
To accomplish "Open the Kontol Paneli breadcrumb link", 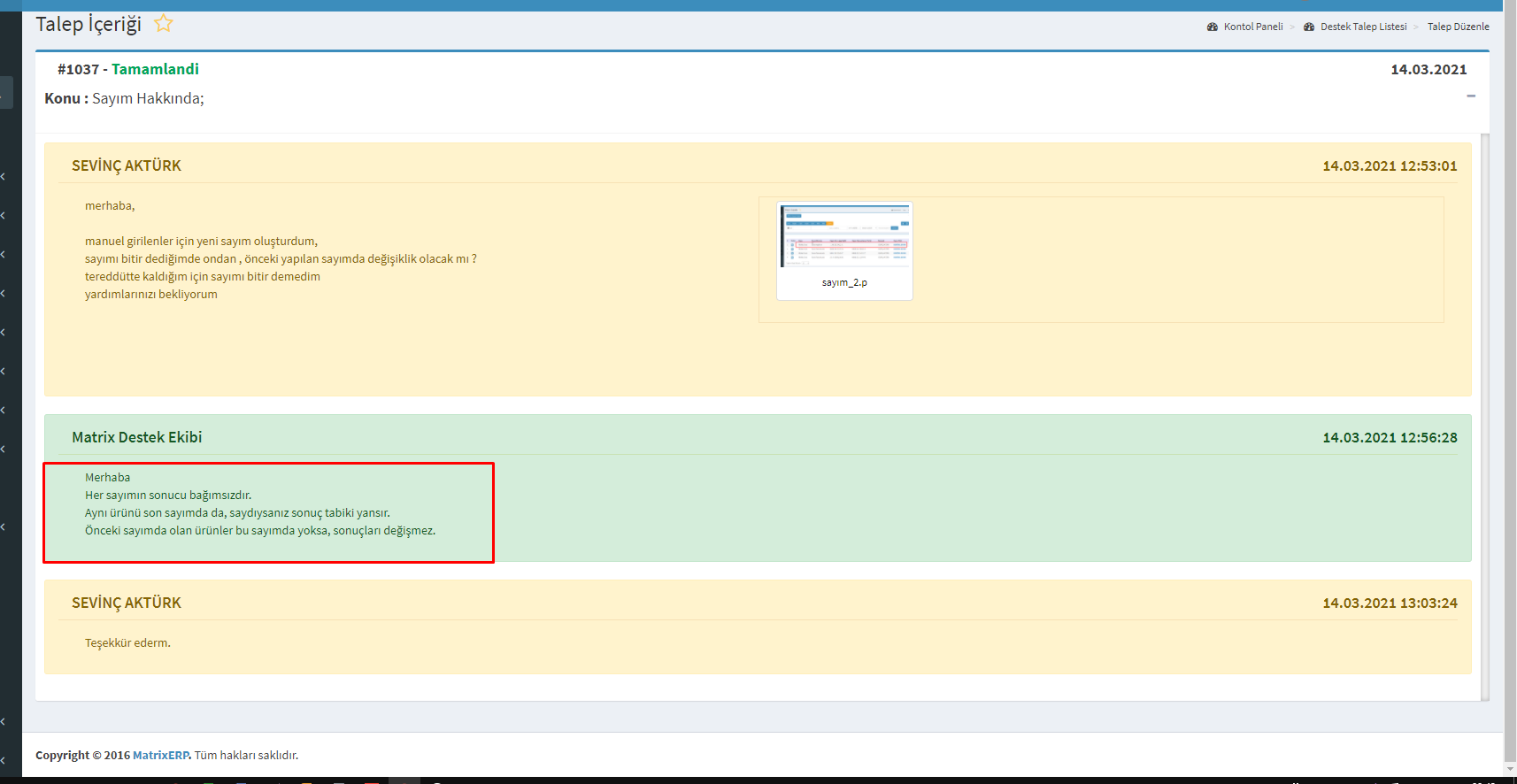I will [1252, 27].
